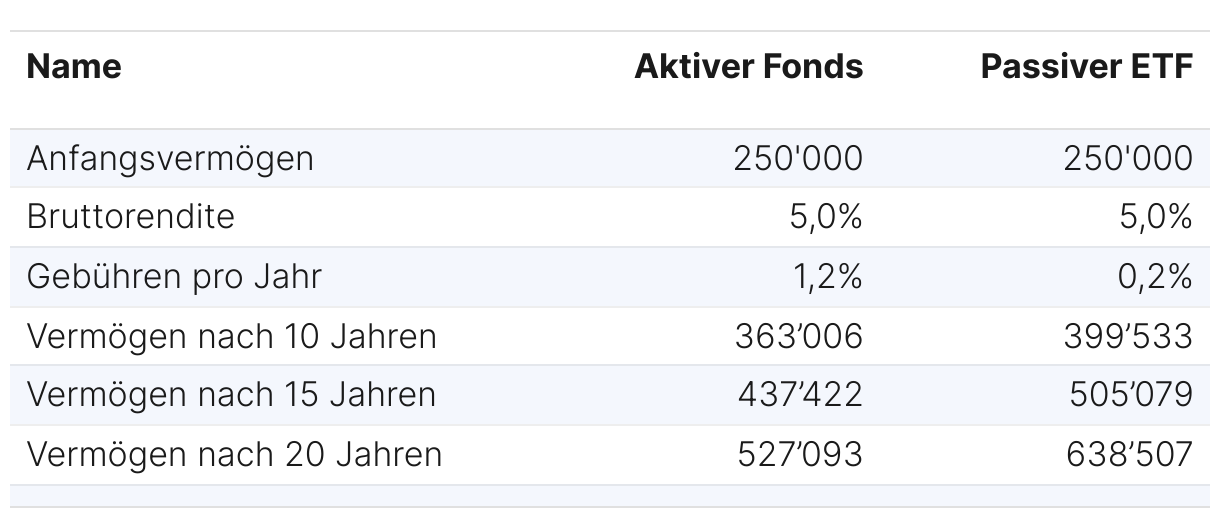Click the empty bottom table row
This screenshot has width=1220, height=518.
click(610, 496)
